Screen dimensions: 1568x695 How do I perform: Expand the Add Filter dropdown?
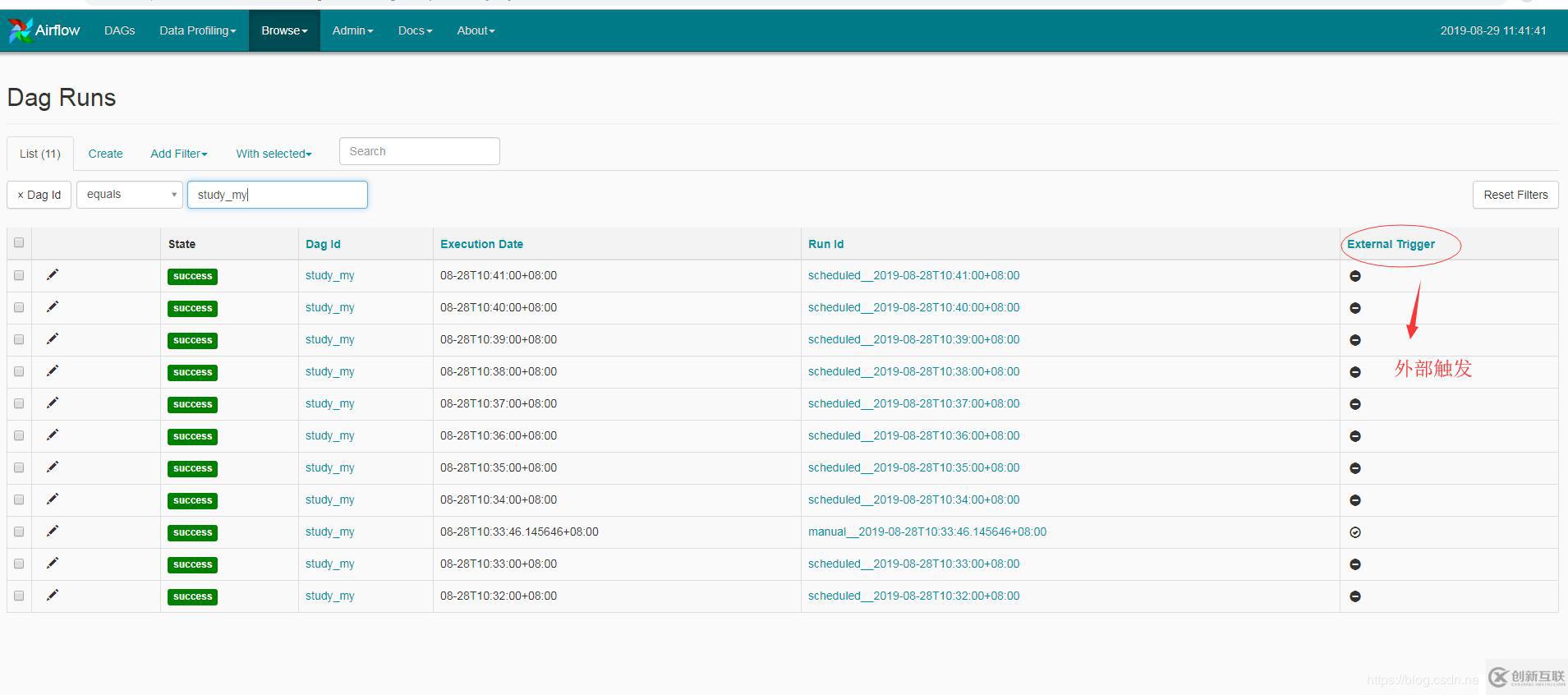178,154
